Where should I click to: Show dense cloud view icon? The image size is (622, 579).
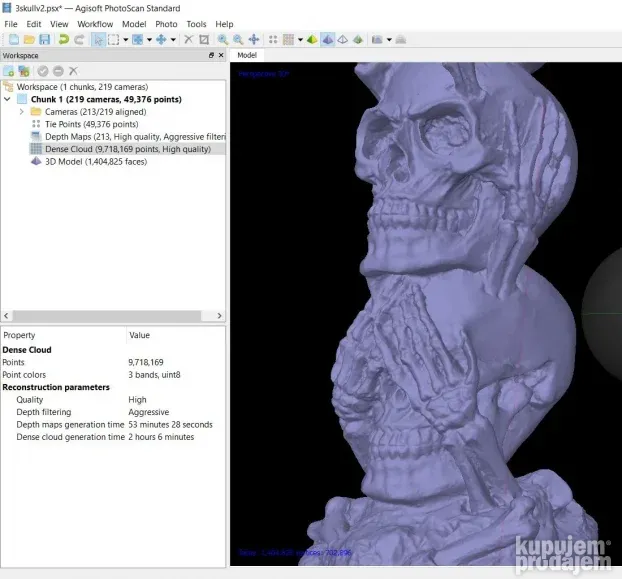[x=288, y=40]
